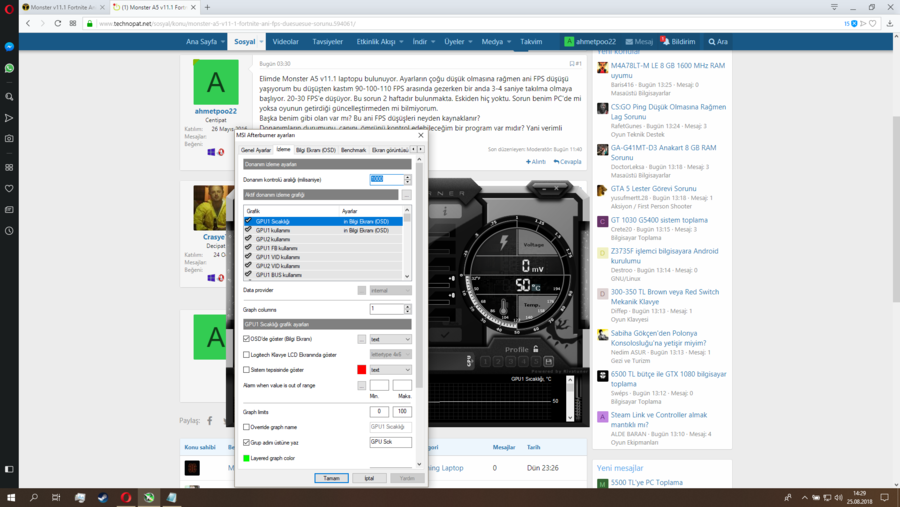Toggle GPU1 kullanımı graph checkmark

[x=248, y=230]
